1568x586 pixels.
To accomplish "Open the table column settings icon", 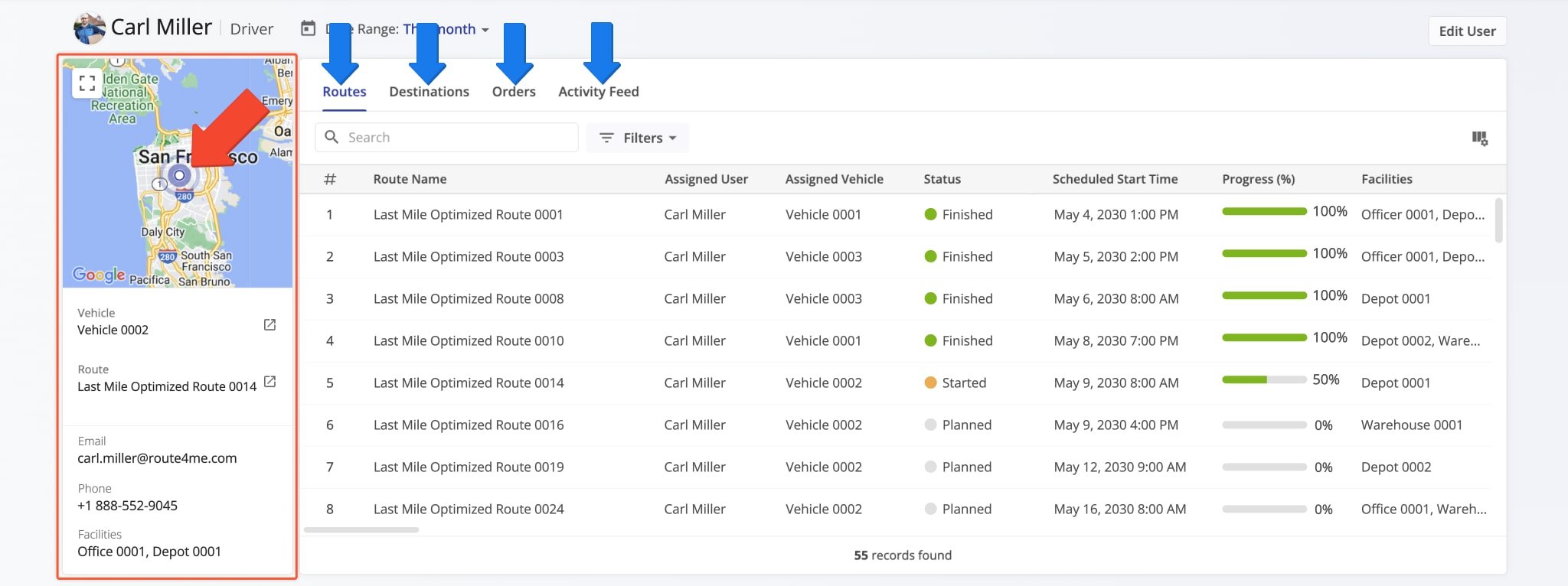I will (x=1479, y=138).
